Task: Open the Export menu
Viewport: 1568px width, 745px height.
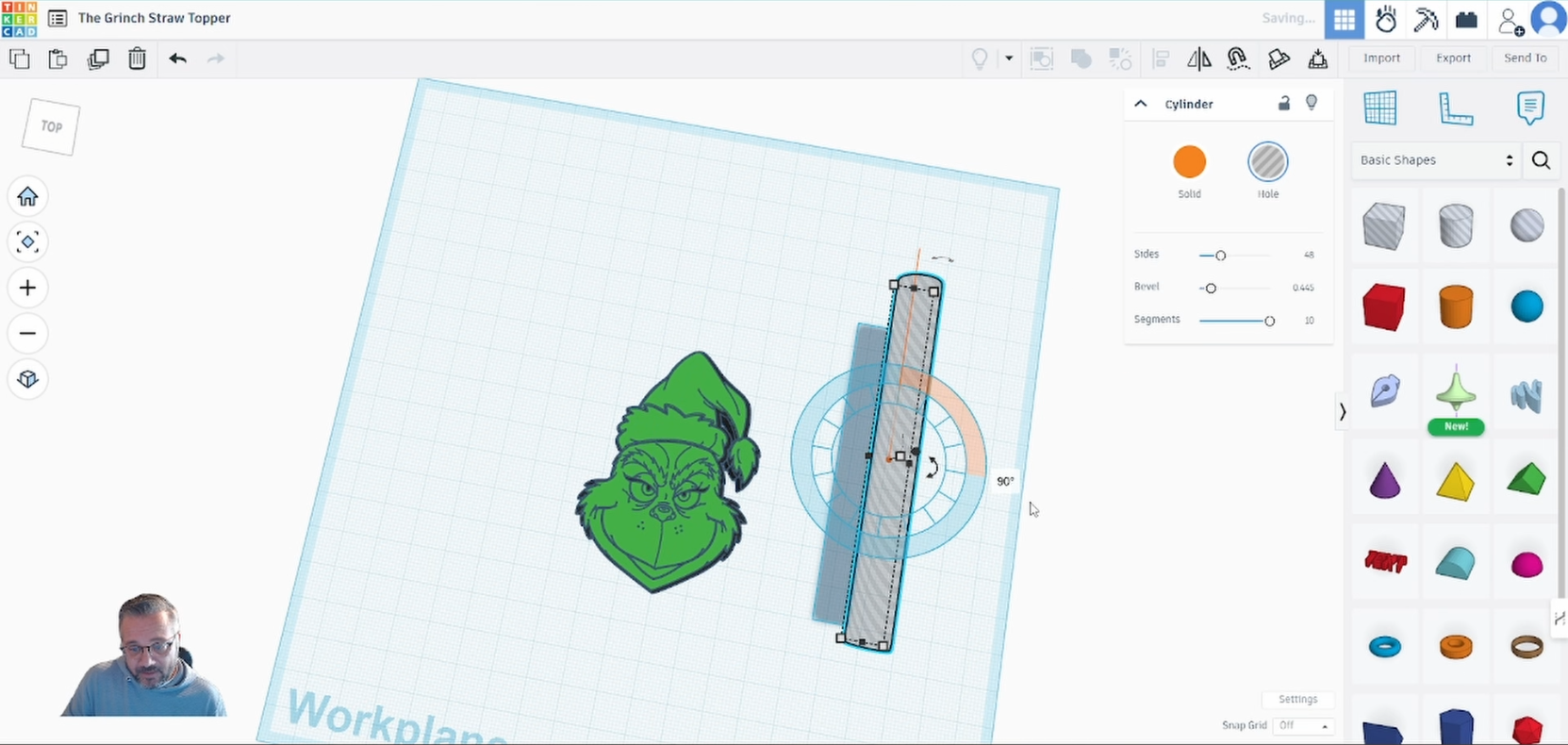Action: pos(1453,58)
